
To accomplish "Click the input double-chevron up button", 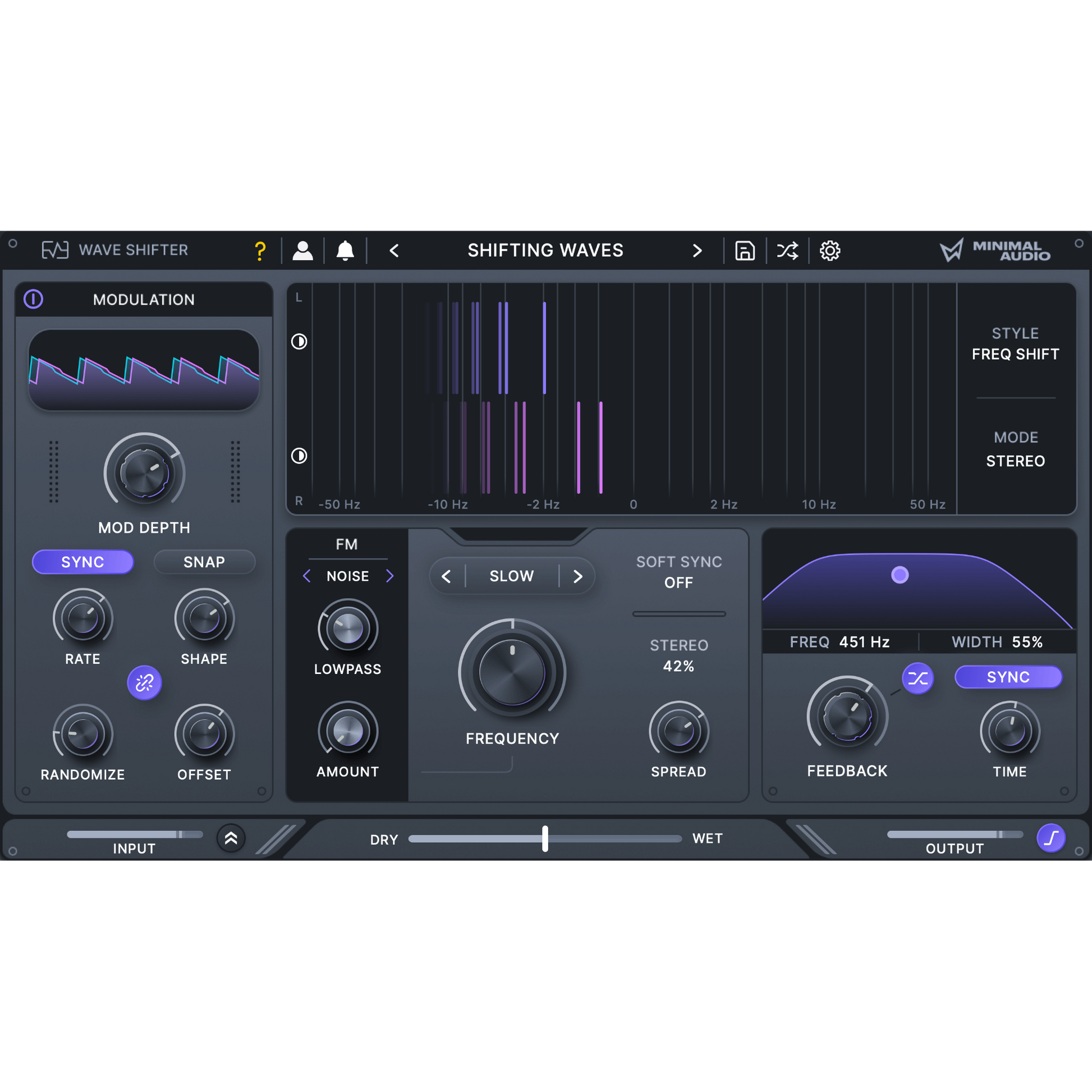I will pyautogui.click(x=231, y=838).
